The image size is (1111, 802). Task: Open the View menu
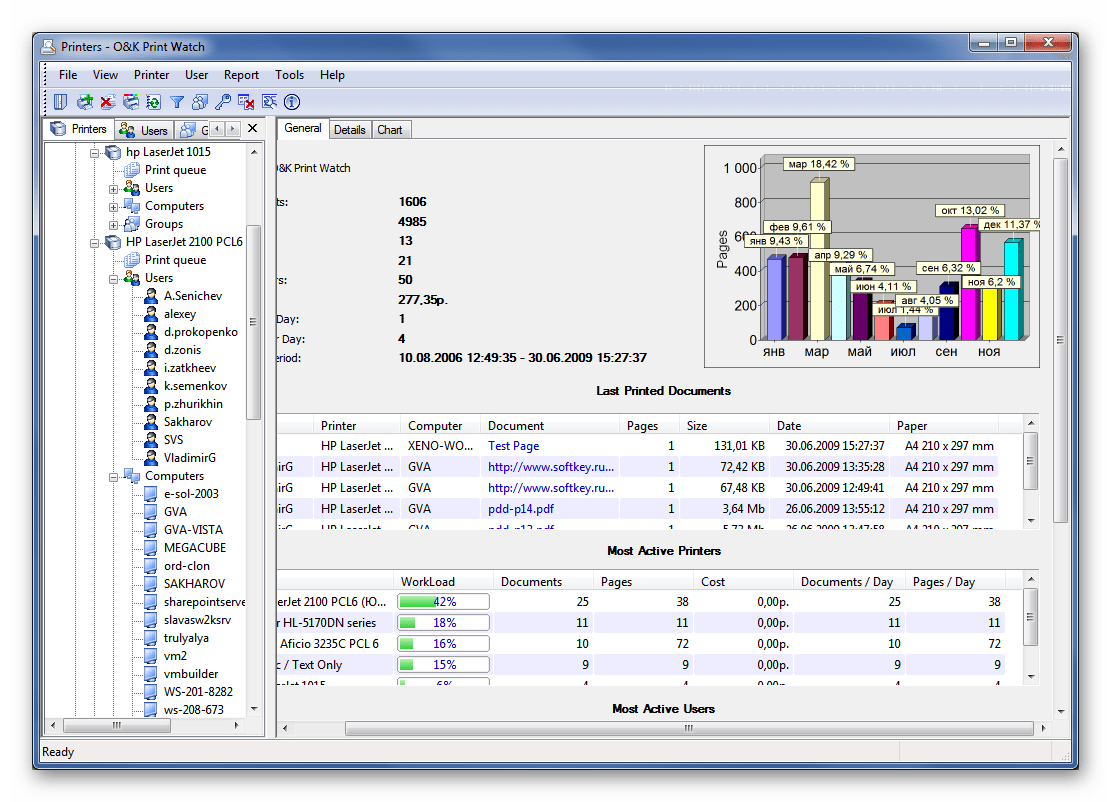click(105, 75)
